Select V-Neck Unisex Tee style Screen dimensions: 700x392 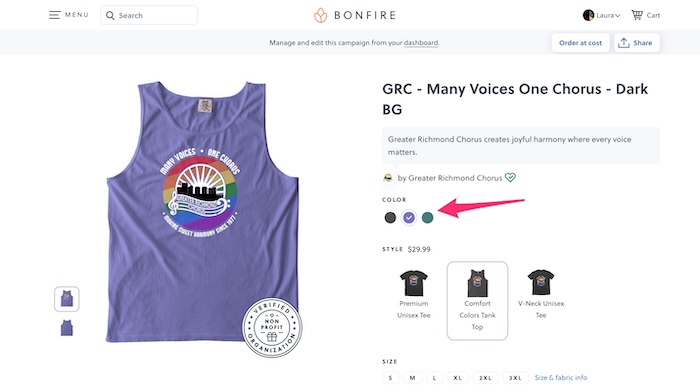541,295
